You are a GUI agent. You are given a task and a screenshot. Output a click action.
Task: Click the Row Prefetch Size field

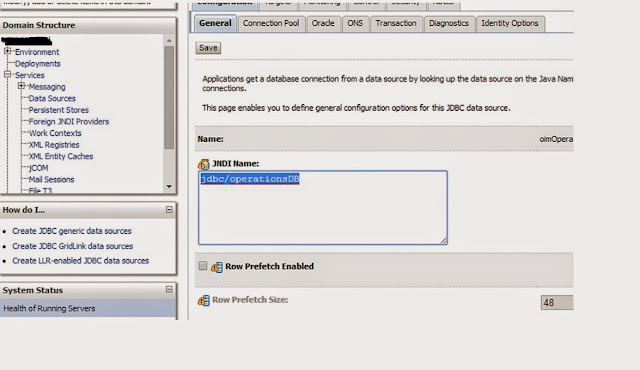click(557, 303)
